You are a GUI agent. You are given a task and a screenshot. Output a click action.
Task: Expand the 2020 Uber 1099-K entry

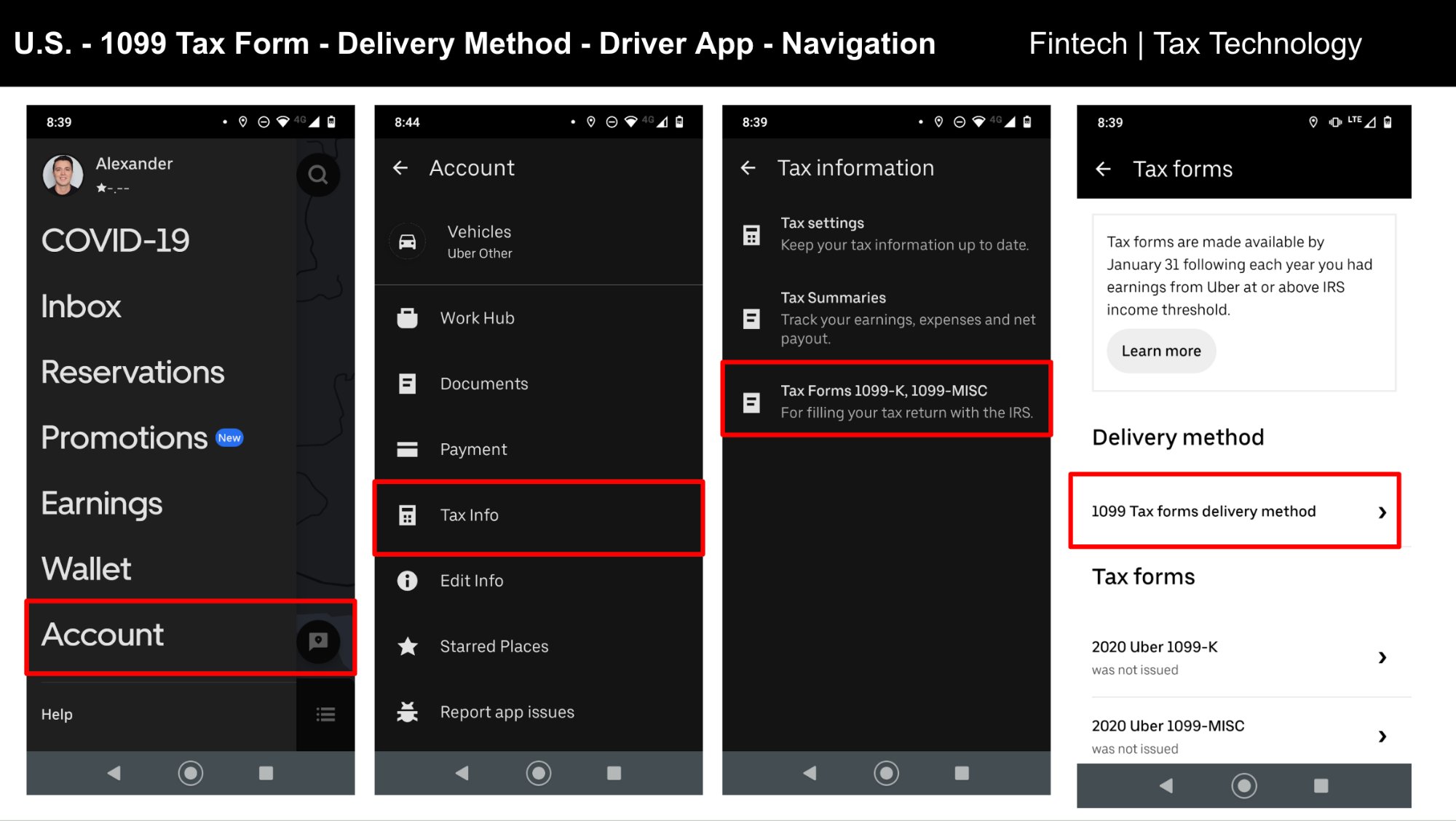click(1243, 655)
